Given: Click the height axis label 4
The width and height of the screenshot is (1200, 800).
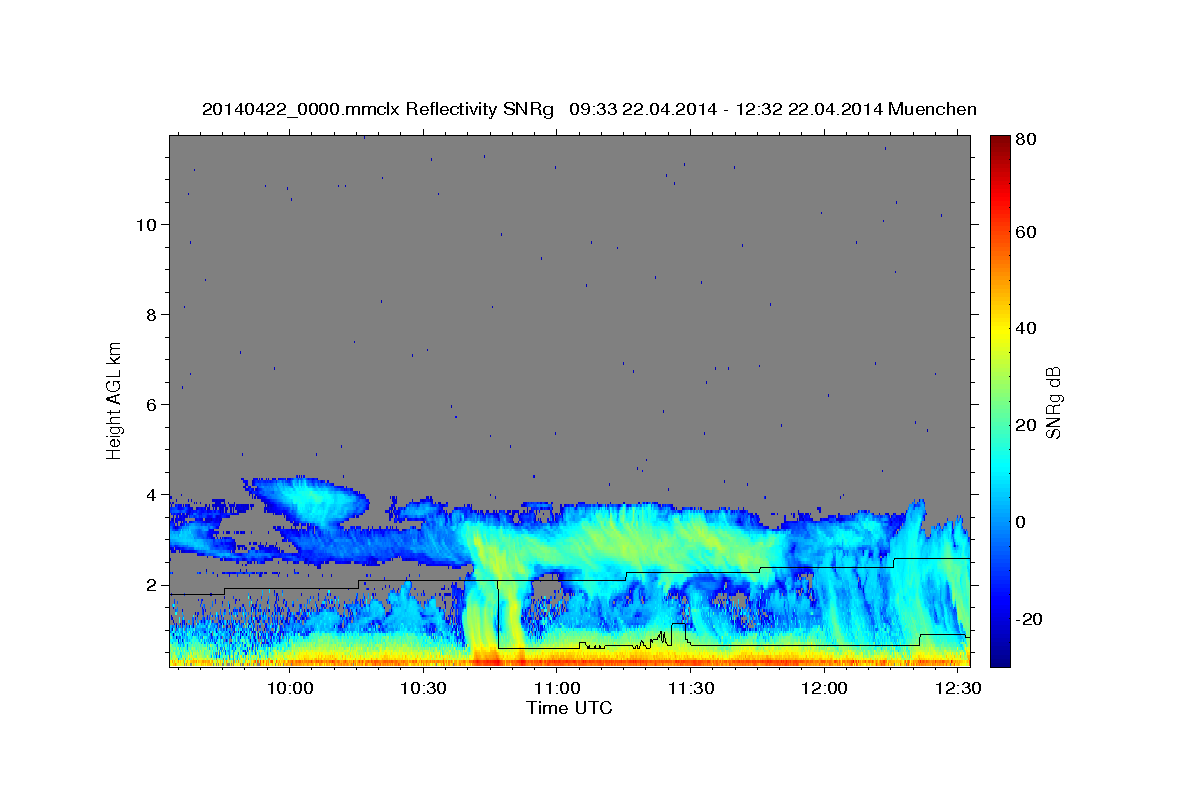Looking at the screenshot, I should coord(150,494).
